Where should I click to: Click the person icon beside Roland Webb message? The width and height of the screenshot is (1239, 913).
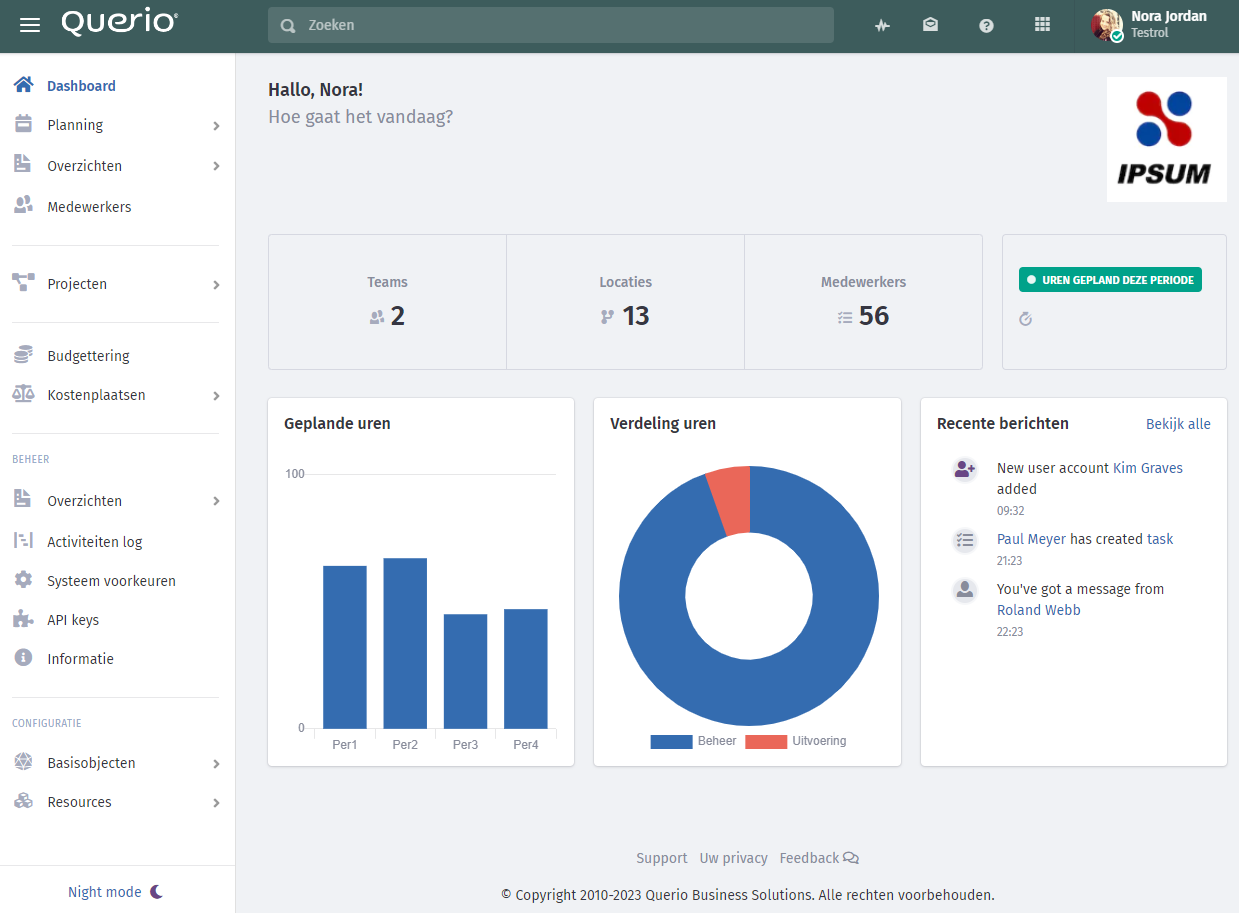(964, 590)
